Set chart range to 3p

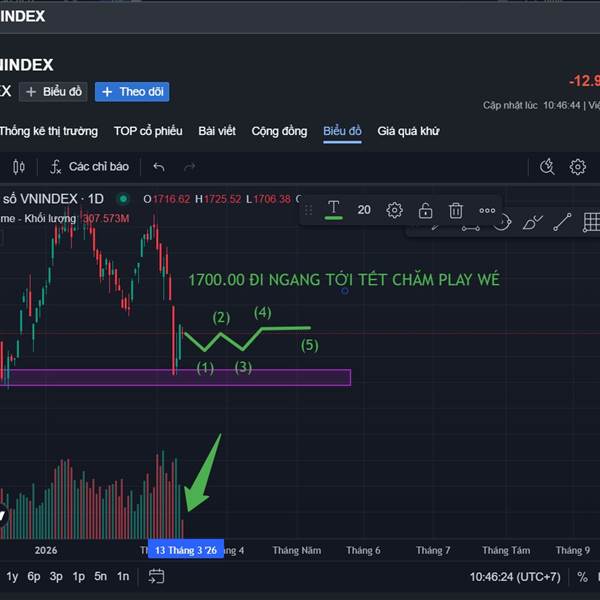(x=56, y=576)
